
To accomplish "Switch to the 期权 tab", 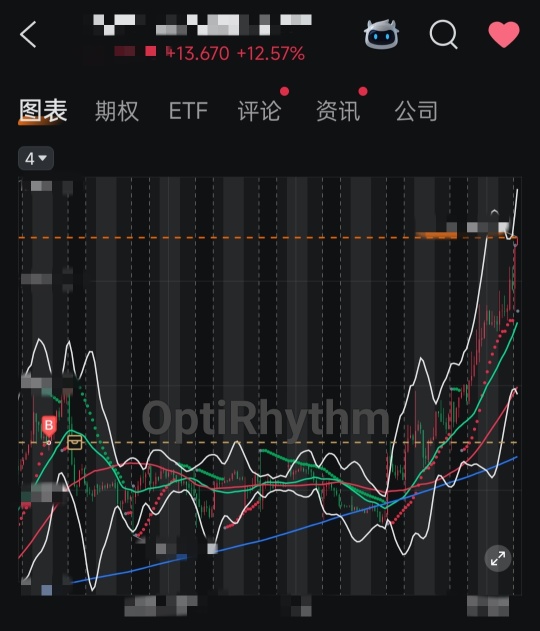I will [117, 111].
